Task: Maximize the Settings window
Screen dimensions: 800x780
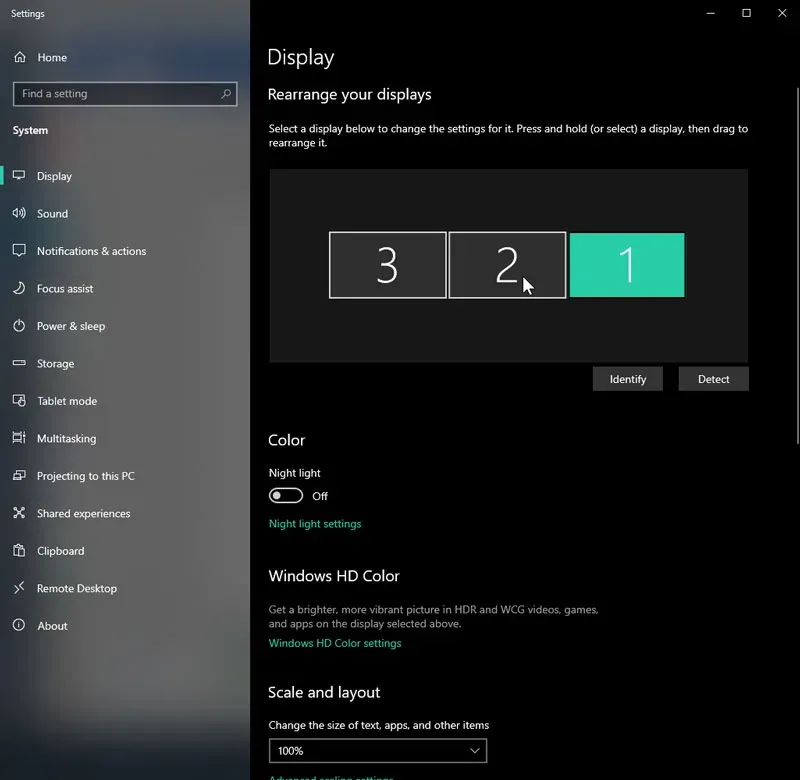Action: pos(746,13)
